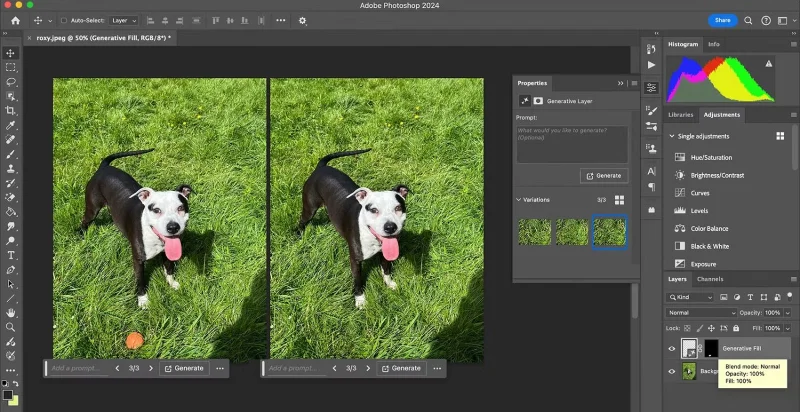Open the Auto-Select Layer dropdown

click(125, 20)
